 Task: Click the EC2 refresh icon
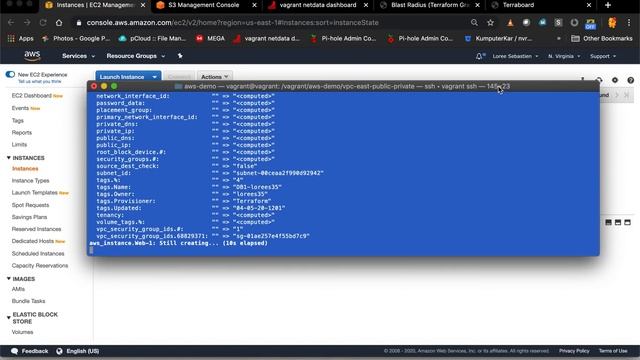pyautogui.click(x=599, y=80)
